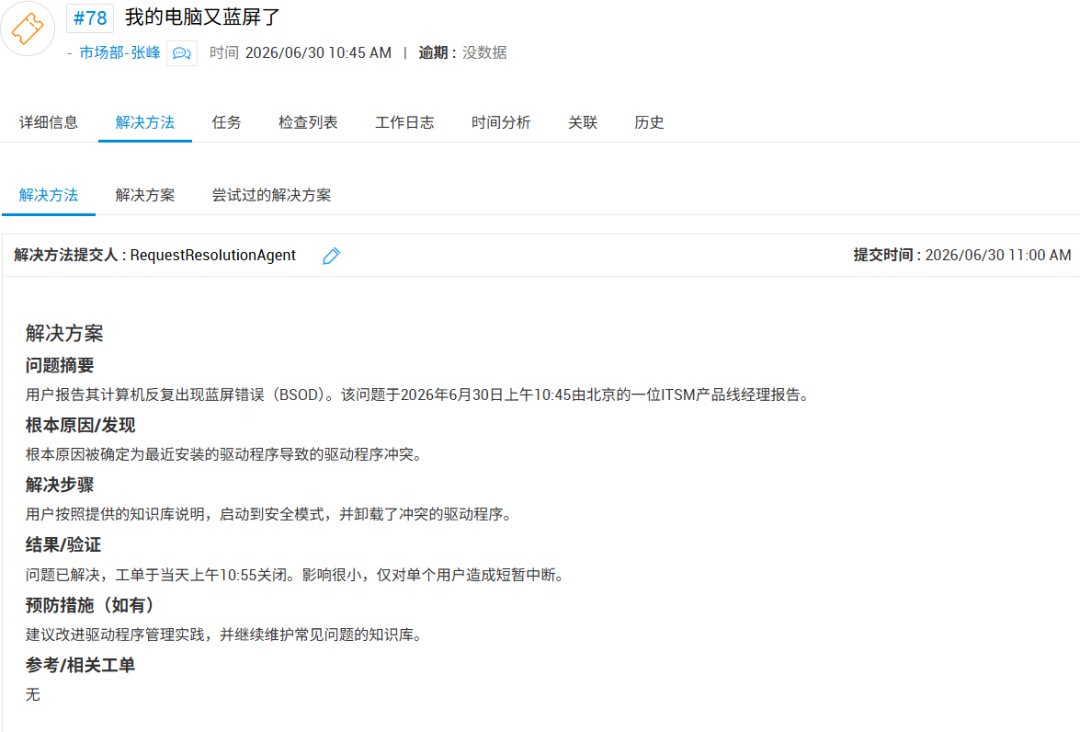Viewport: 1080px width, 732px height.
Task: Open the conversation chat bubble icon
Action: click(182, 53)
